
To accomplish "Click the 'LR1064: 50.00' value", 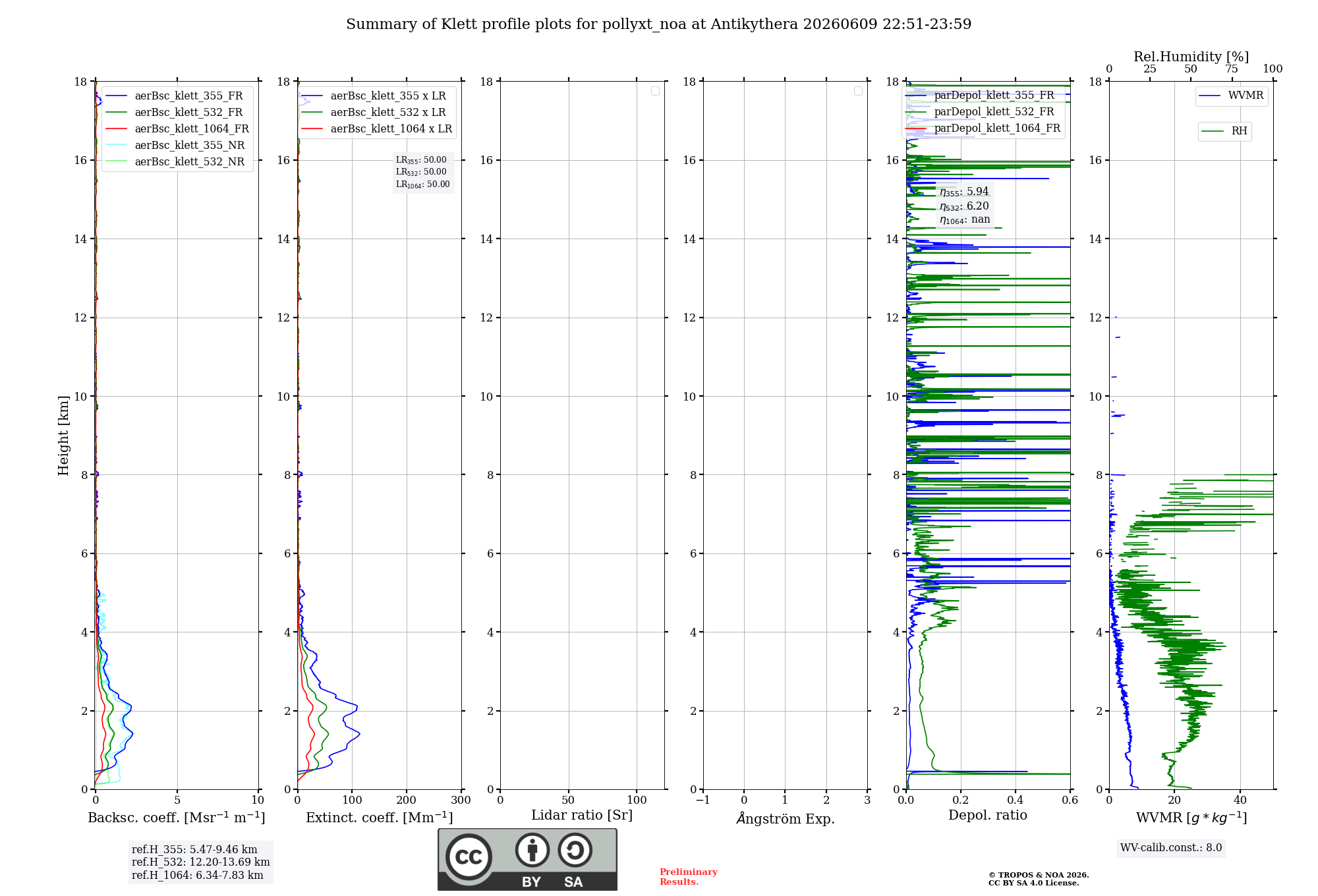I will point(423,184).
